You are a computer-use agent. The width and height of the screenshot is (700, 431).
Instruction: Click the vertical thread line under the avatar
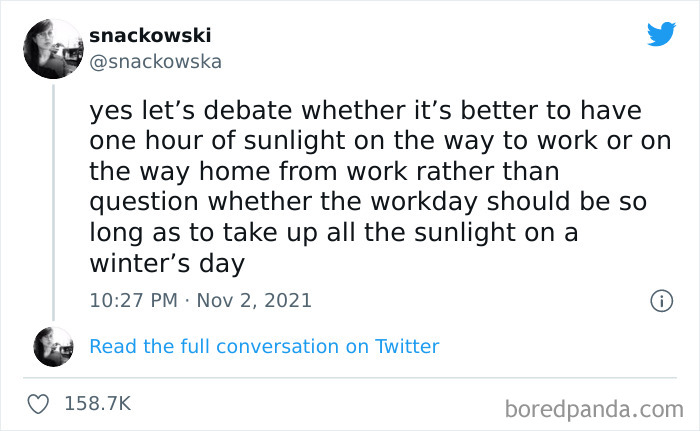53,200
